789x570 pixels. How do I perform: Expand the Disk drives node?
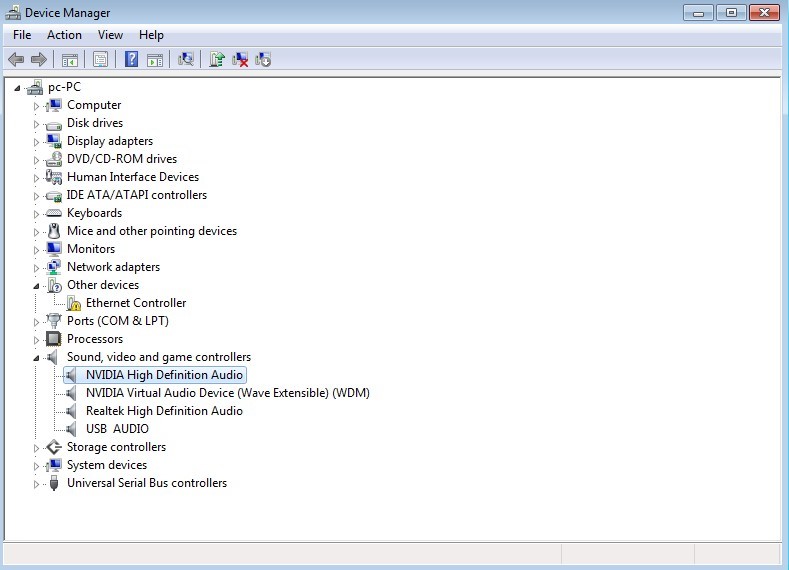coord(36,124)
